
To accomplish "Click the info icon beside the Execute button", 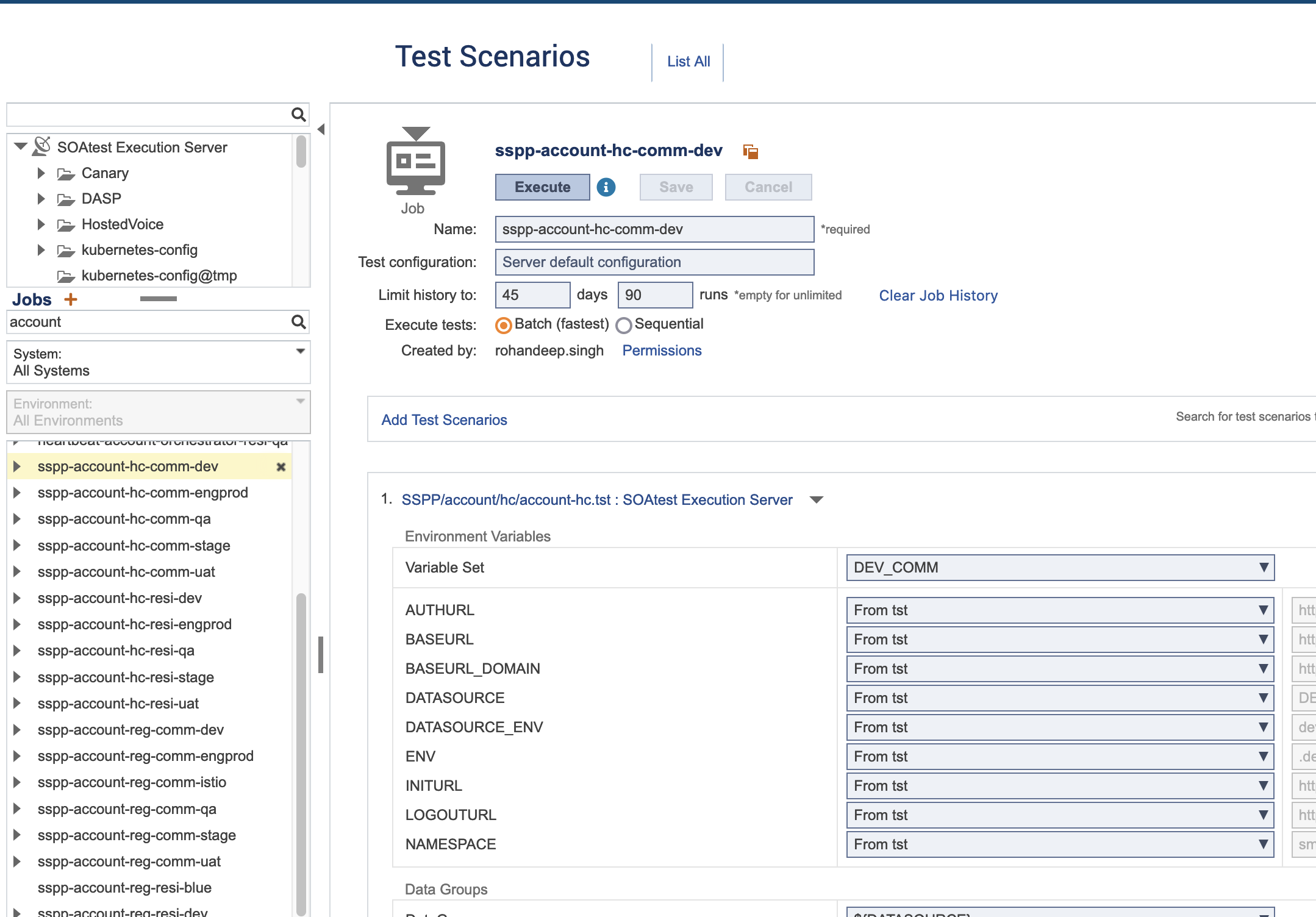I will (x=606, y=187).
